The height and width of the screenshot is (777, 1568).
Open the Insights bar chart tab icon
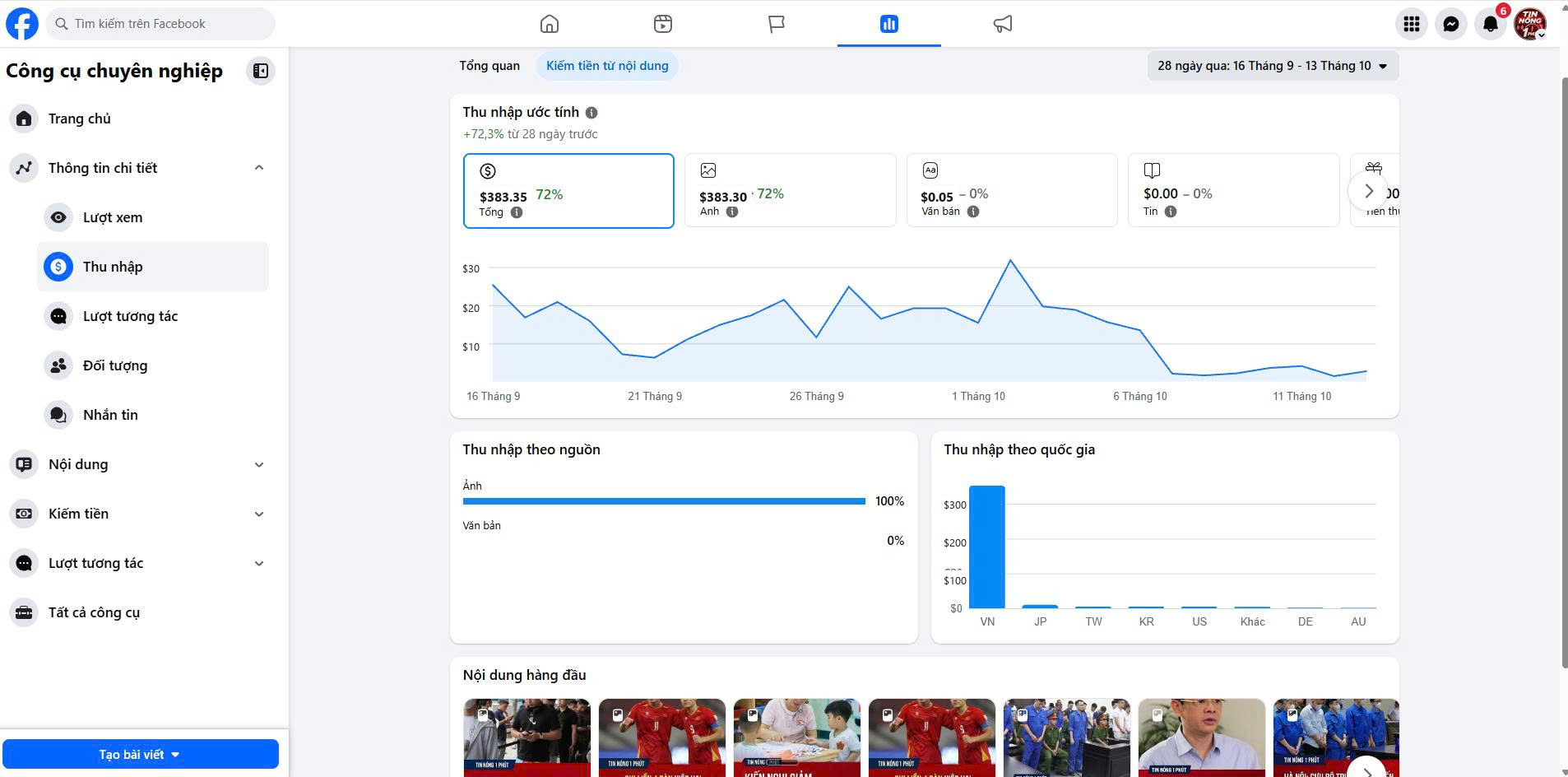point(889,24)
